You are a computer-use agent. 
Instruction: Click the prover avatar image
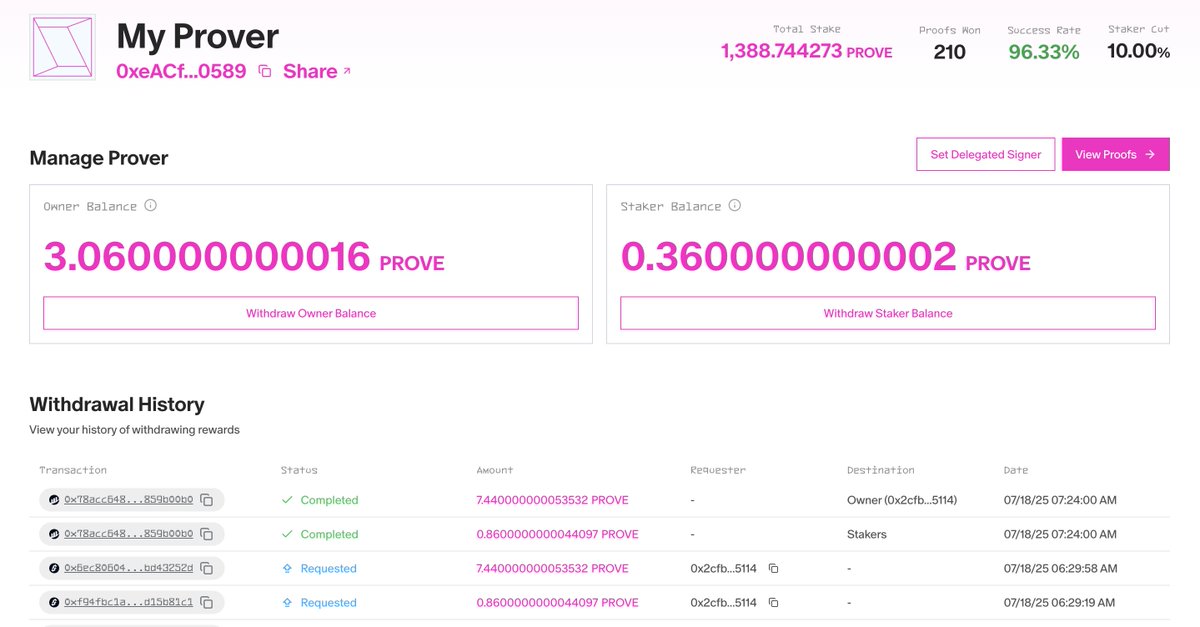click(x=63, y=47)
